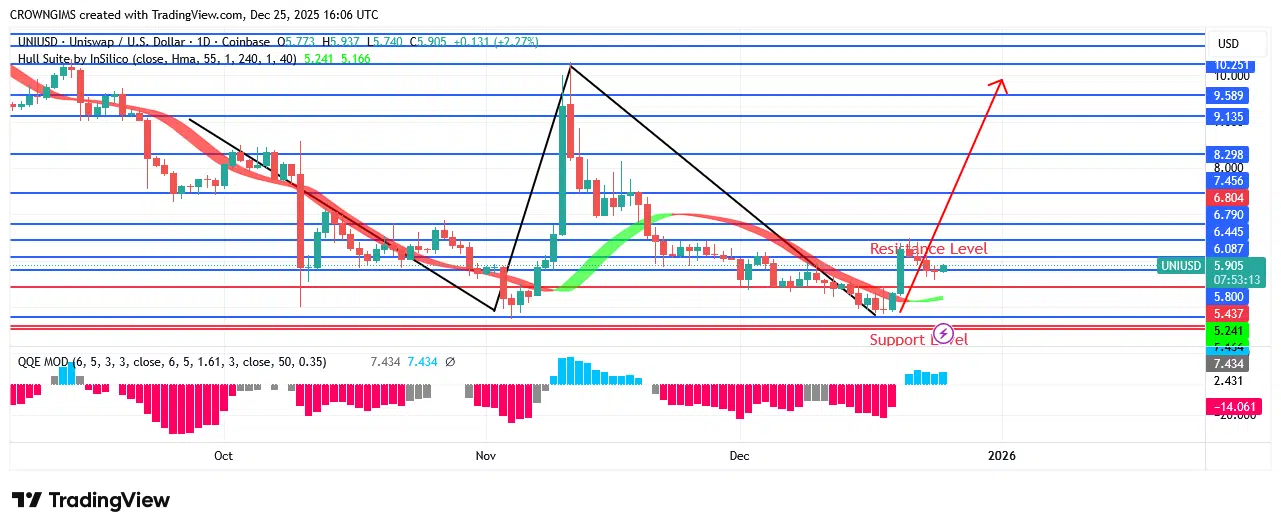
Task: Click the Resistance Level text label
Action: [x=928, y=248]
